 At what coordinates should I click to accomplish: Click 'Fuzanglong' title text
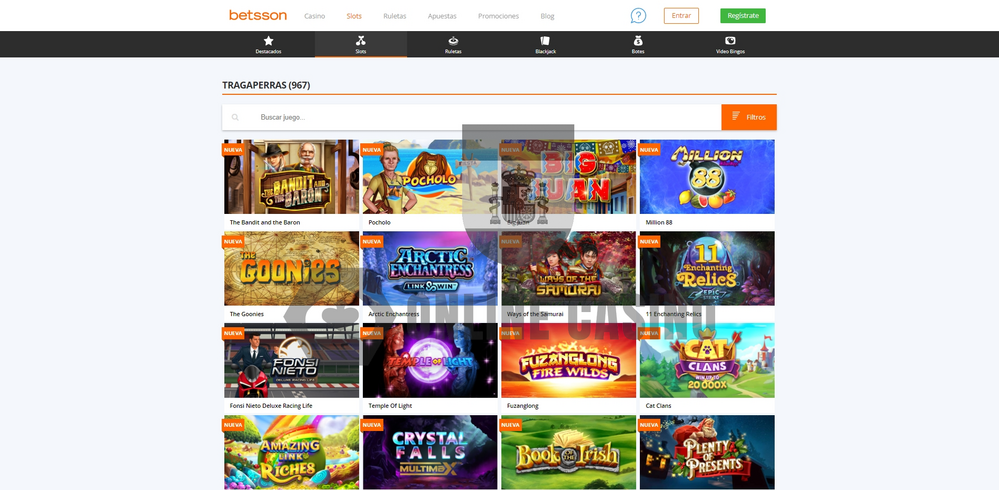(522, 406)
